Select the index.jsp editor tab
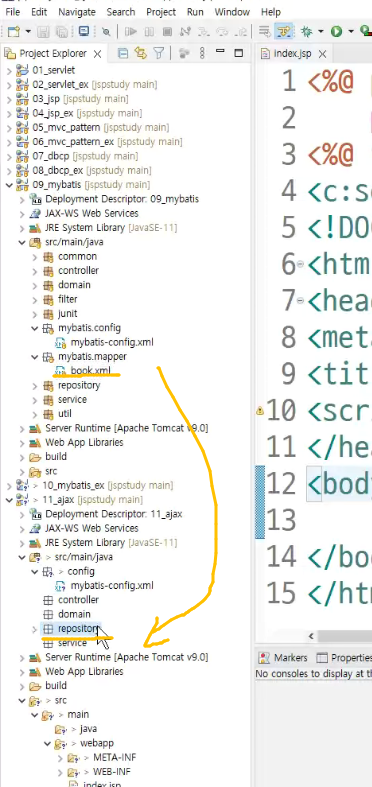This screenshot has width=372, height=787. coord(293,54)
